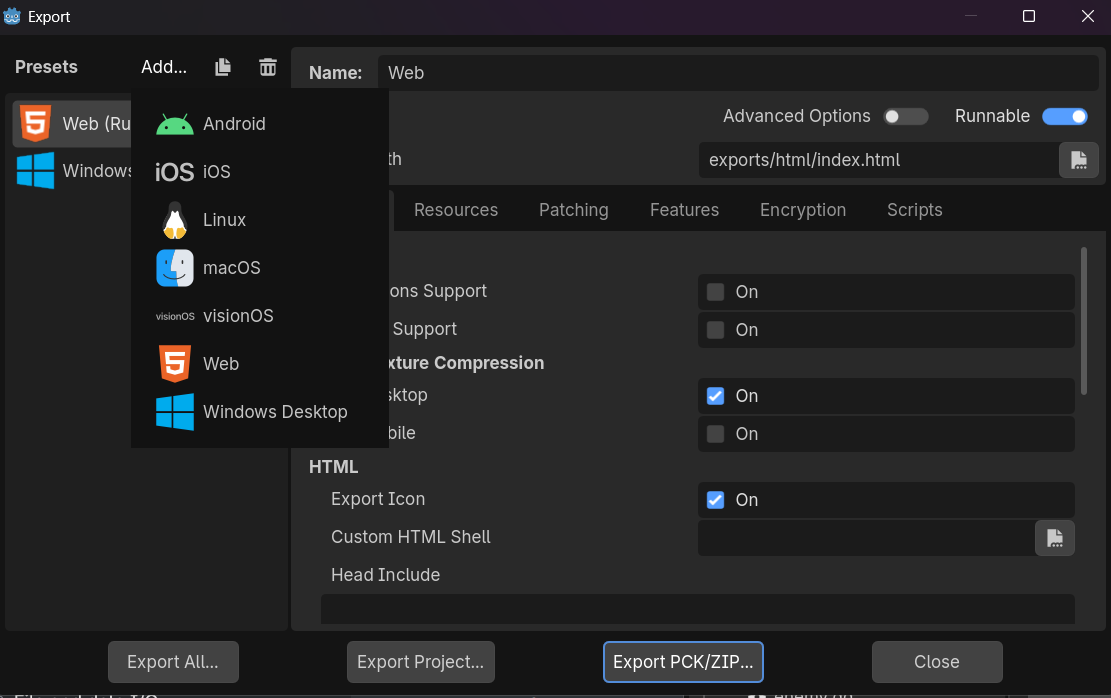Viewport: 1111px width, 698px height.
Task: Choose iOS from the Add menu
Action: 259,171
